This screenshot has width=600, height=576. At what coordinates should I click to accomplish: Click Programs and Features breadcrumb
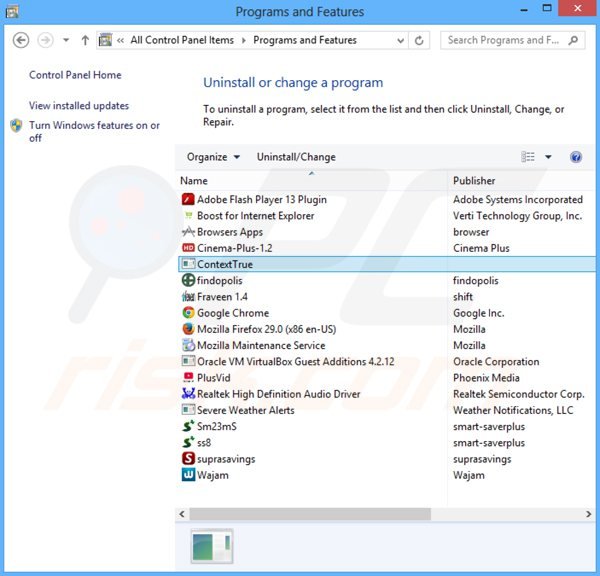click(305, 40)
